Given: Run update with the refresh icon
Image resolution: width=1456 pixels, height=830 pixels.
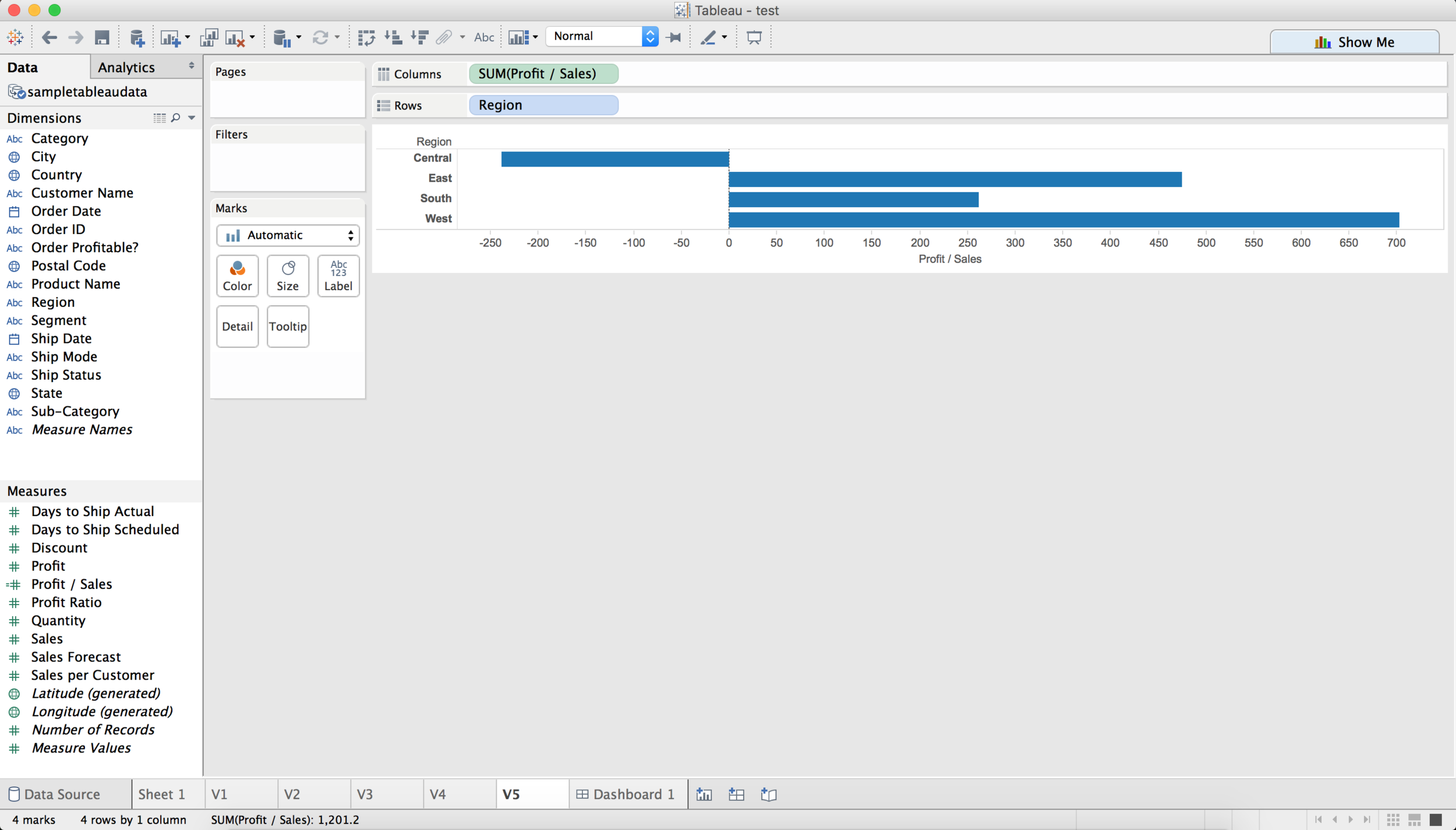Looking at the screenshot, I should [x=320, y=38].
